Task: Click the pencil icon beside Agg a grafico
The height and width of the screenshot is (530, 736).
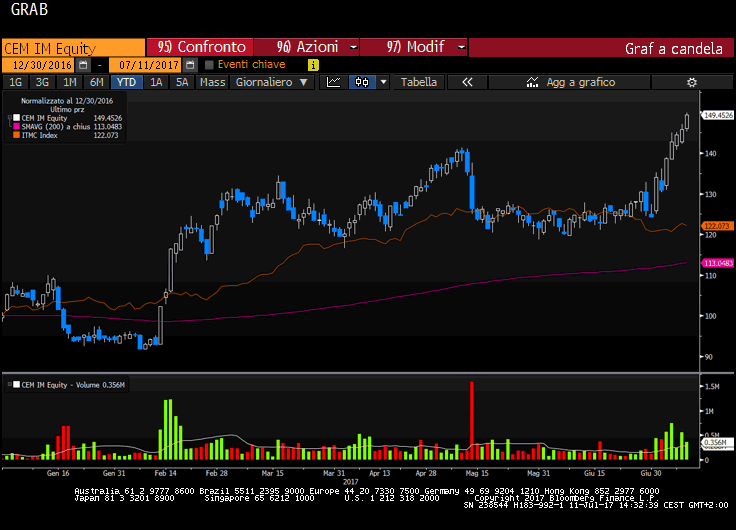Action: 533,82
